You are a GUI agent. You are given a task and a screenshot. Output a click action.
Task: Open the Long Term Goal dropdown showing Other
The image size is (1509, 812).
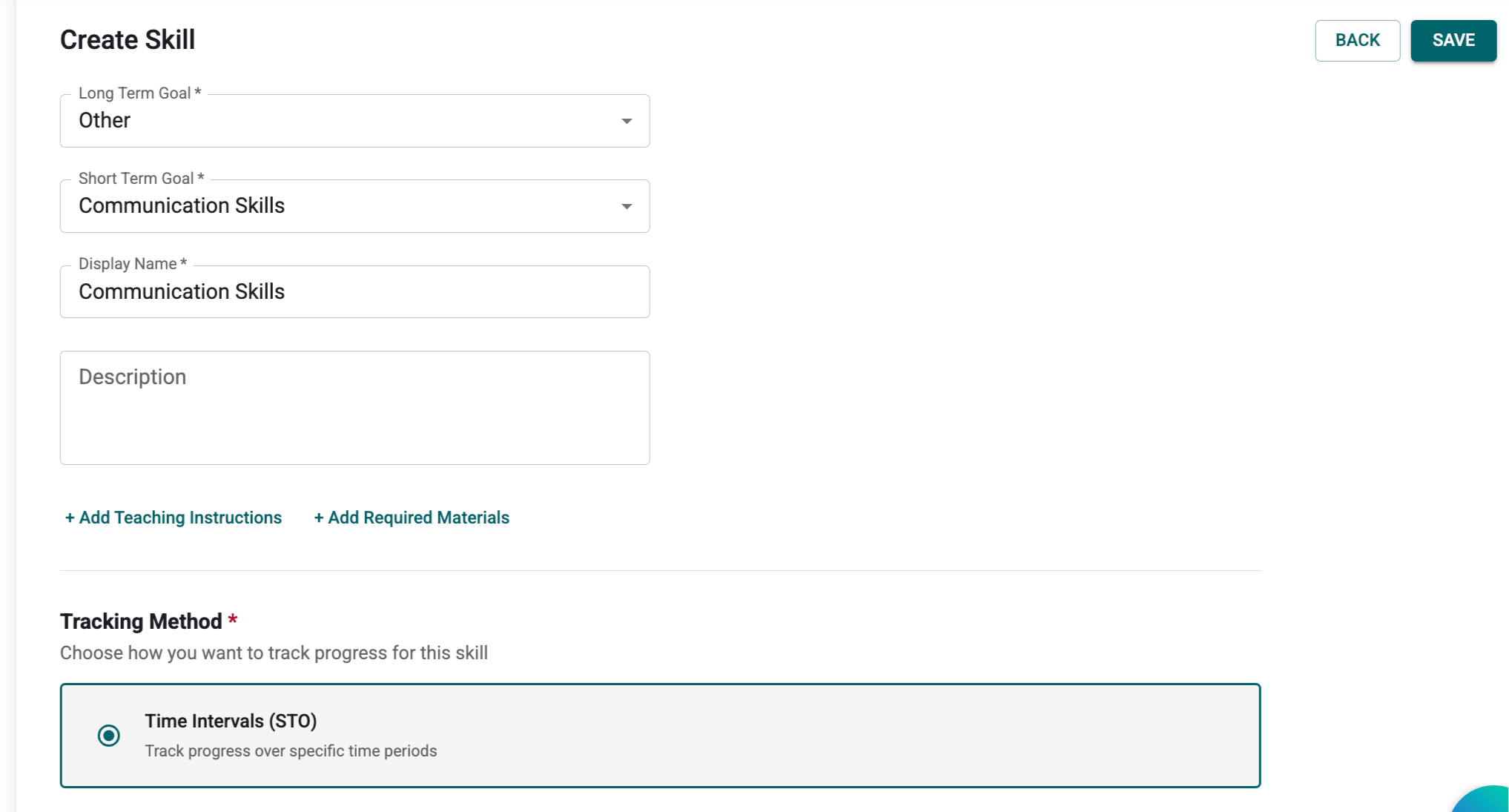pyautogui.click(x=354, y=121)
